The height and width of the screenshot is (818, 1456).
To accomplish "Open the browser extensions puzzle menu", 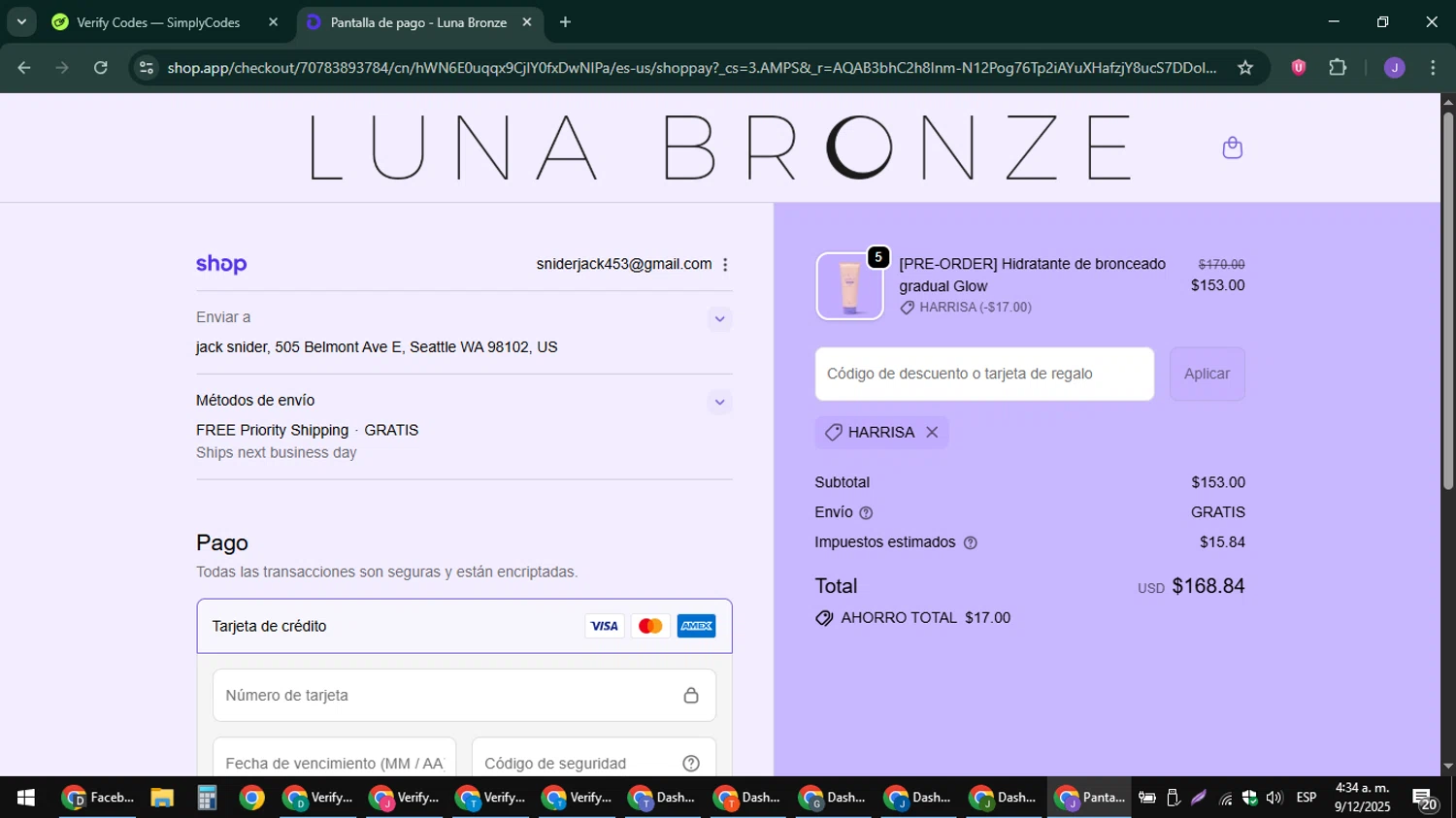I will (x=1338, y=68).
